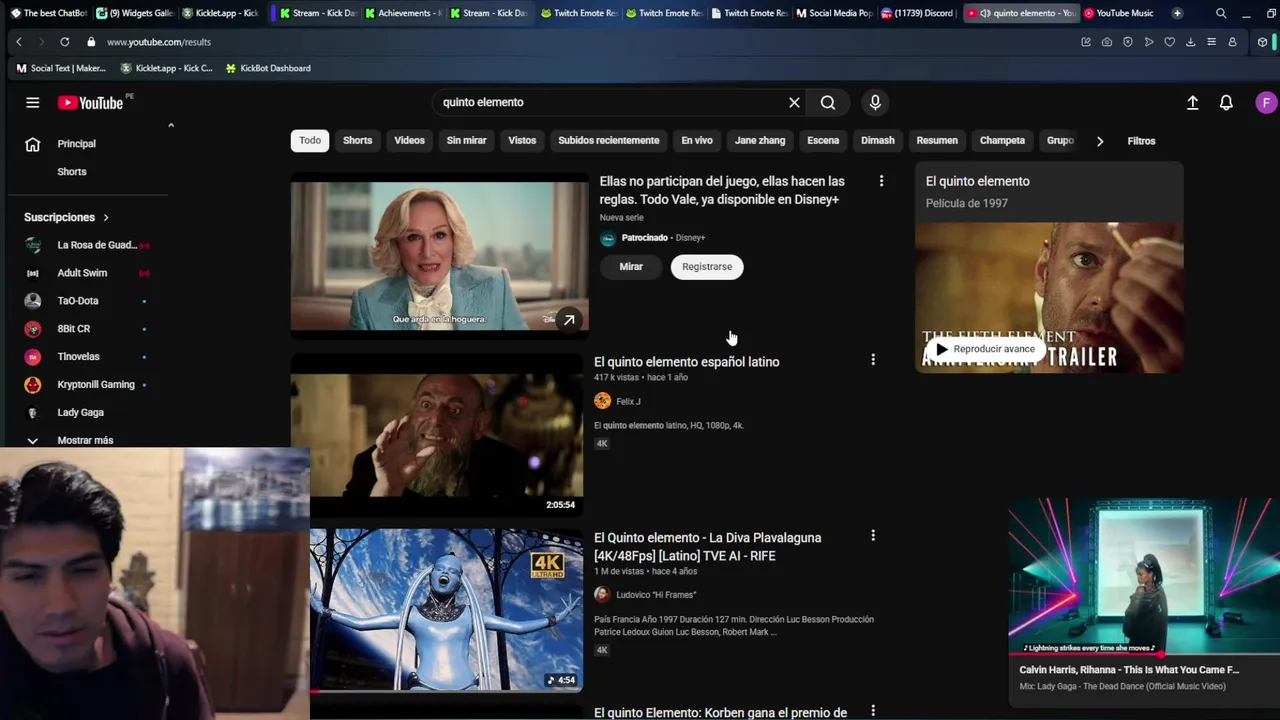The height and width of the screenshot is (720, 1280).
Task: Open options for Korben gana el premio video
Action: pos(873,711)
